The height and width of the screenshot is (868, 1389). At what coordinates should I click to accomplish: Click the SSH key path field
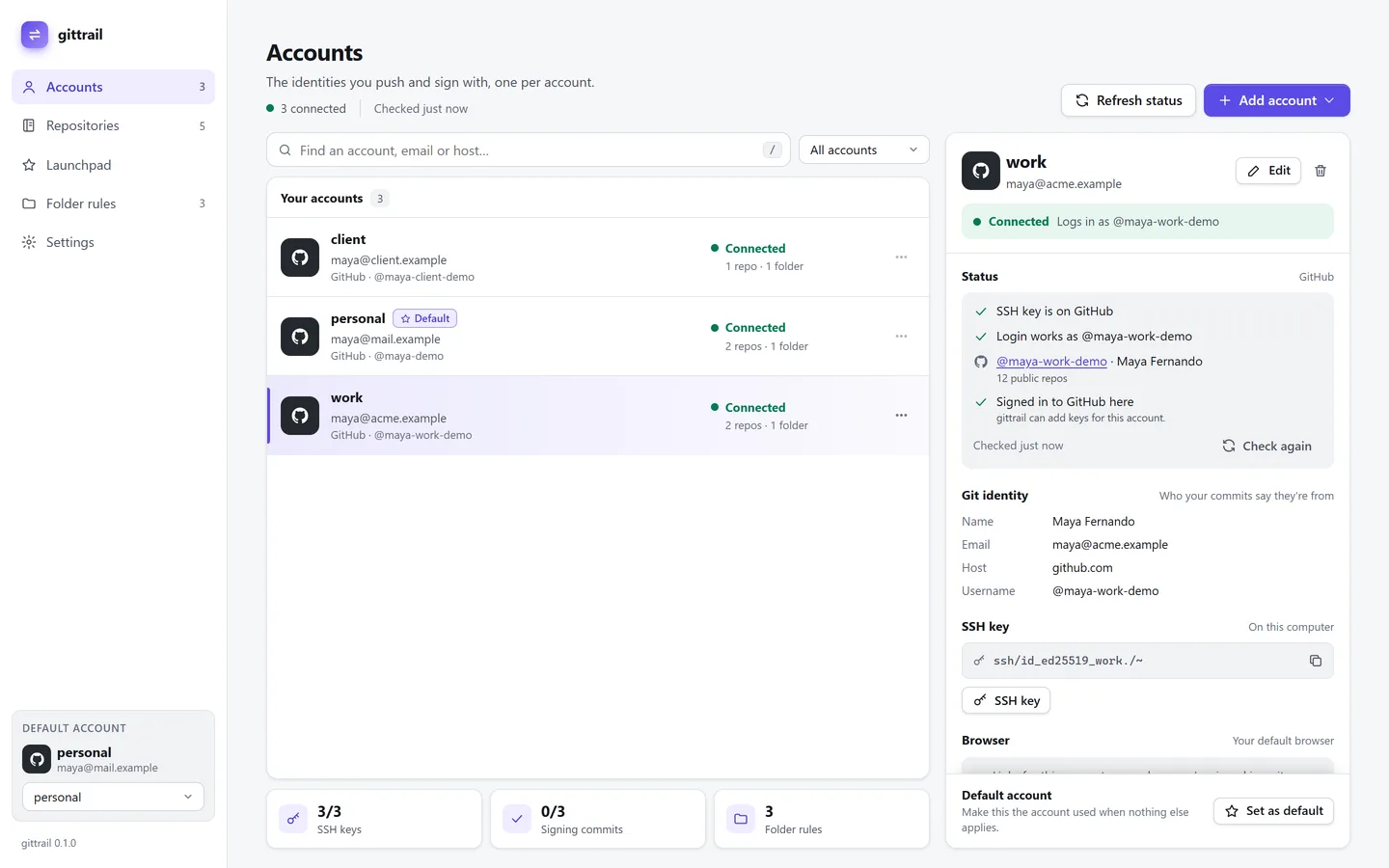tap(1148, 661)
